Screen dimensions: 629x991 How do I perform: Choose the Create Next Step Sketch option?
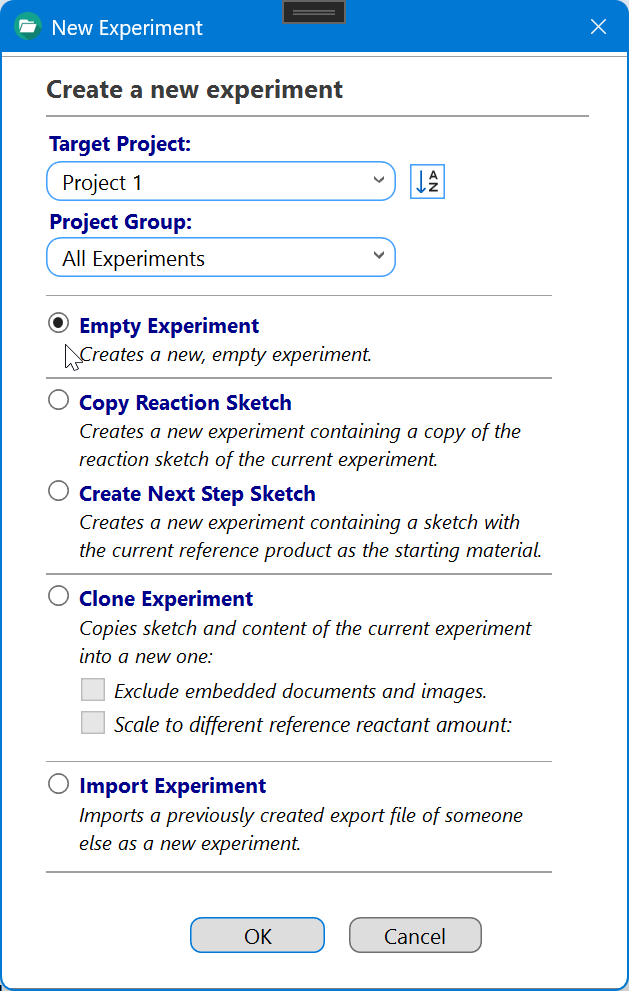59,491
